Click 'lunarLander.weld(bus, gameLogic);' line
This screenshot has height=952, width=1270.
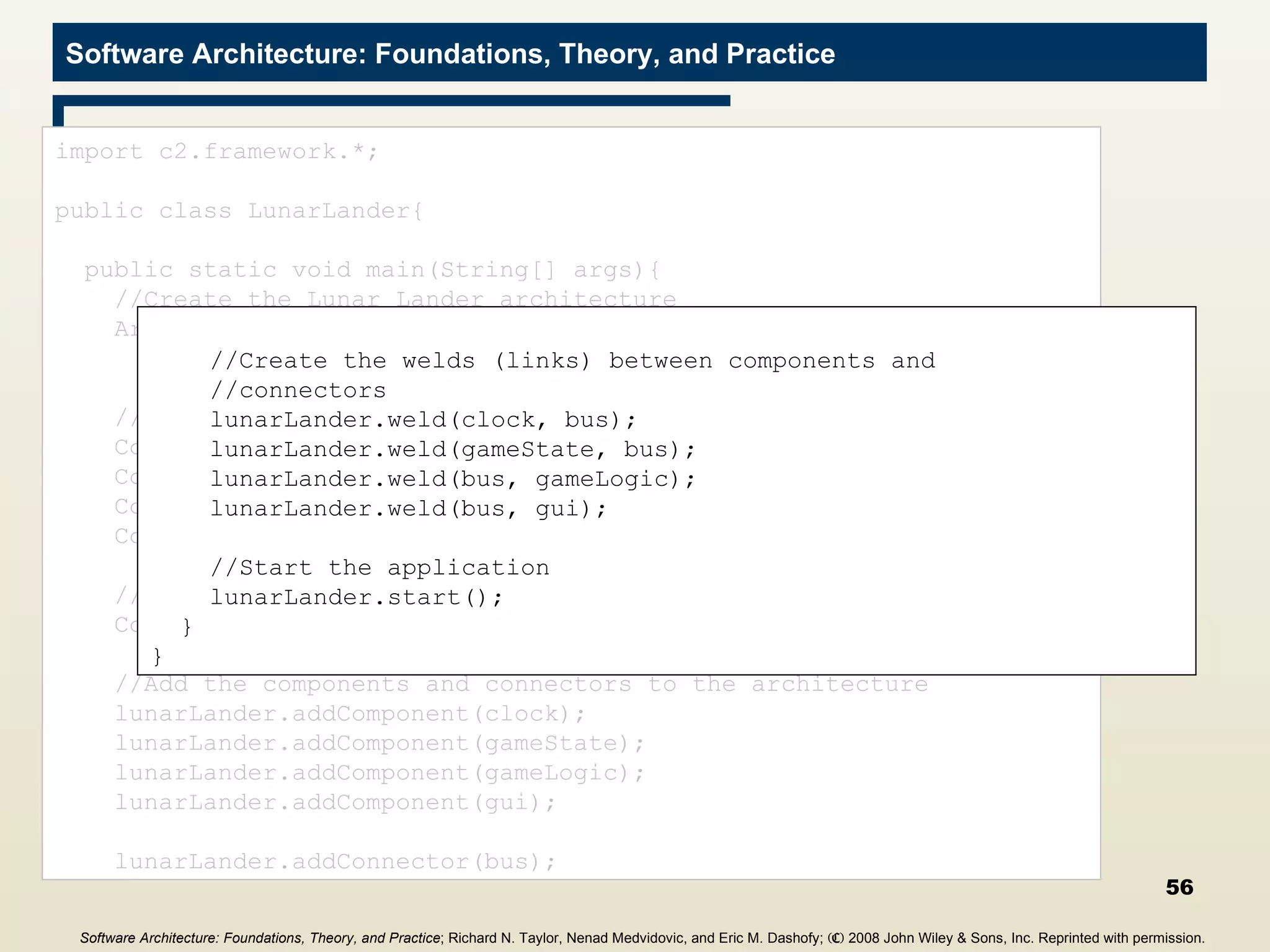453,479
